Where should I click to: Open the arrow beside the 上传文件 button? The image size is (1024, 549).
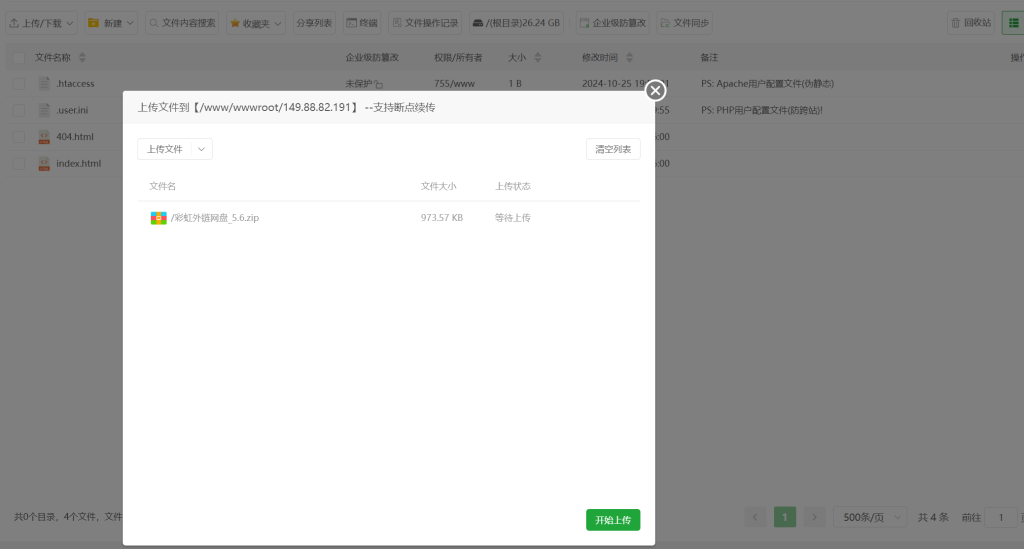[202, 149]
